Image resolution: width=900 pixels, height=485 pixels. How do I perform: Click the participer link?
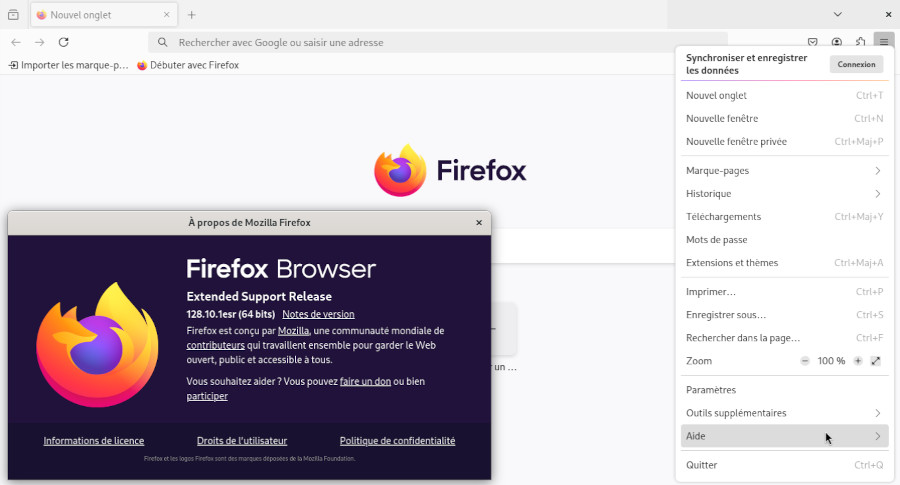tap(207, 396)
